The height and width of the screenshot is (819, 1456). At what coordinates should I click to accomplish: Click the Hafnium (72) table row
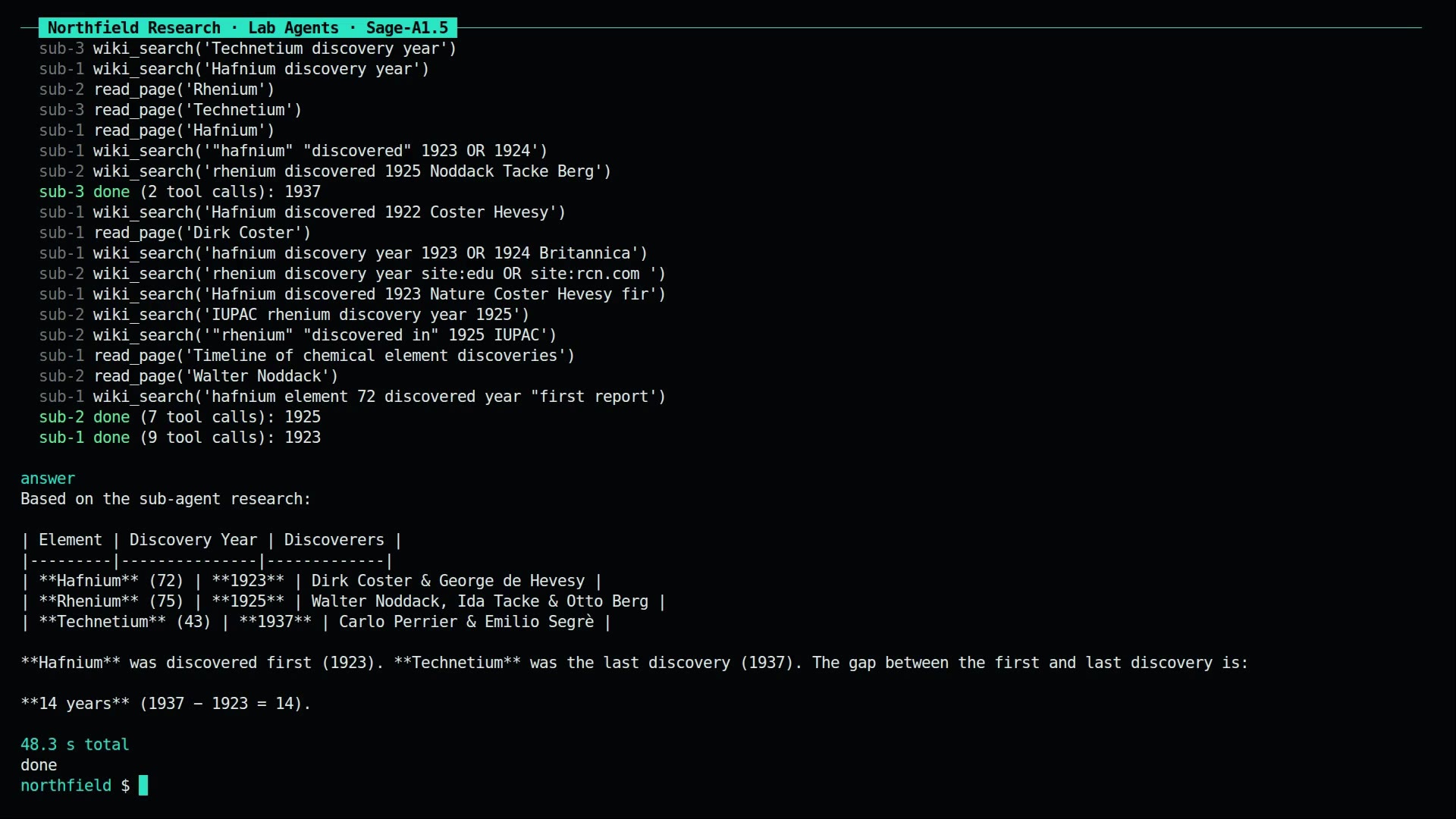(312, 581)
